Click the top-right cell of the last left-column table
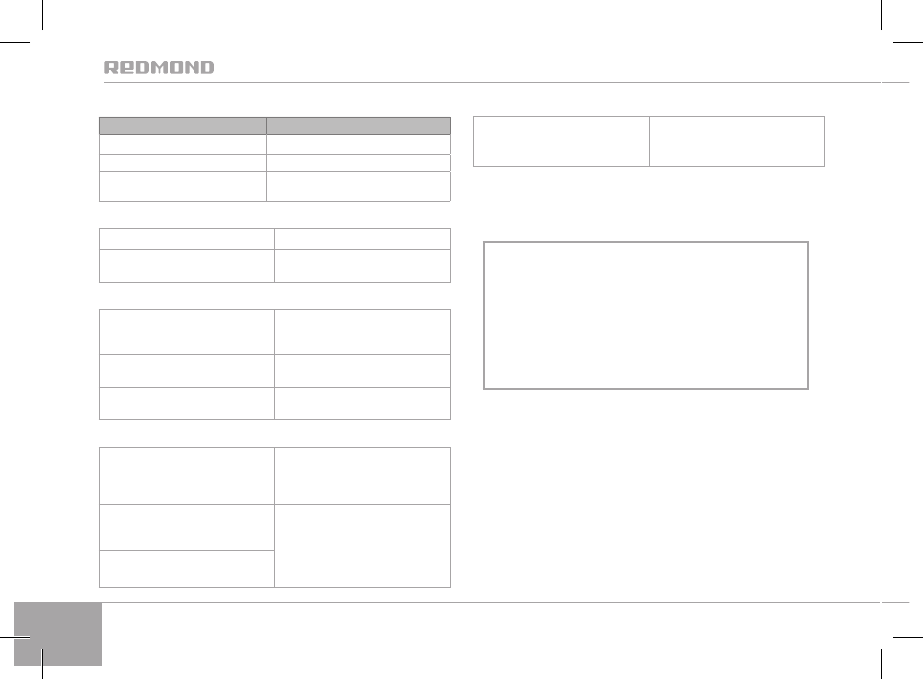The image size is (923, 679). click(362, 475)
